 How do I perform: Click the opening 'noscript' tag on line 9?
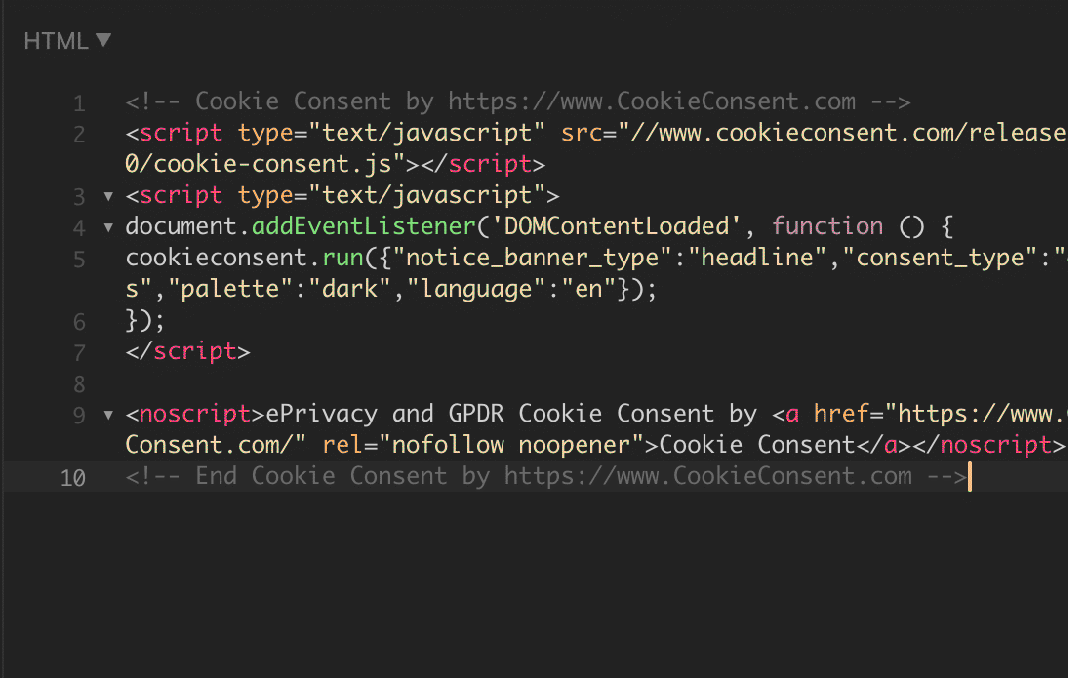pos(195,414)
